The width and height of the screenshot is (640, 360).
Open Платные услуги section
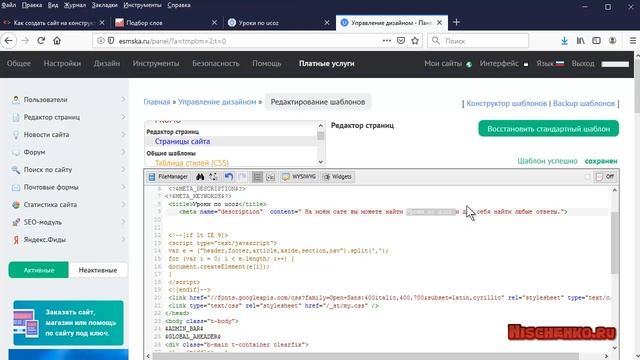pyautogui.click(x=327, y=64)
